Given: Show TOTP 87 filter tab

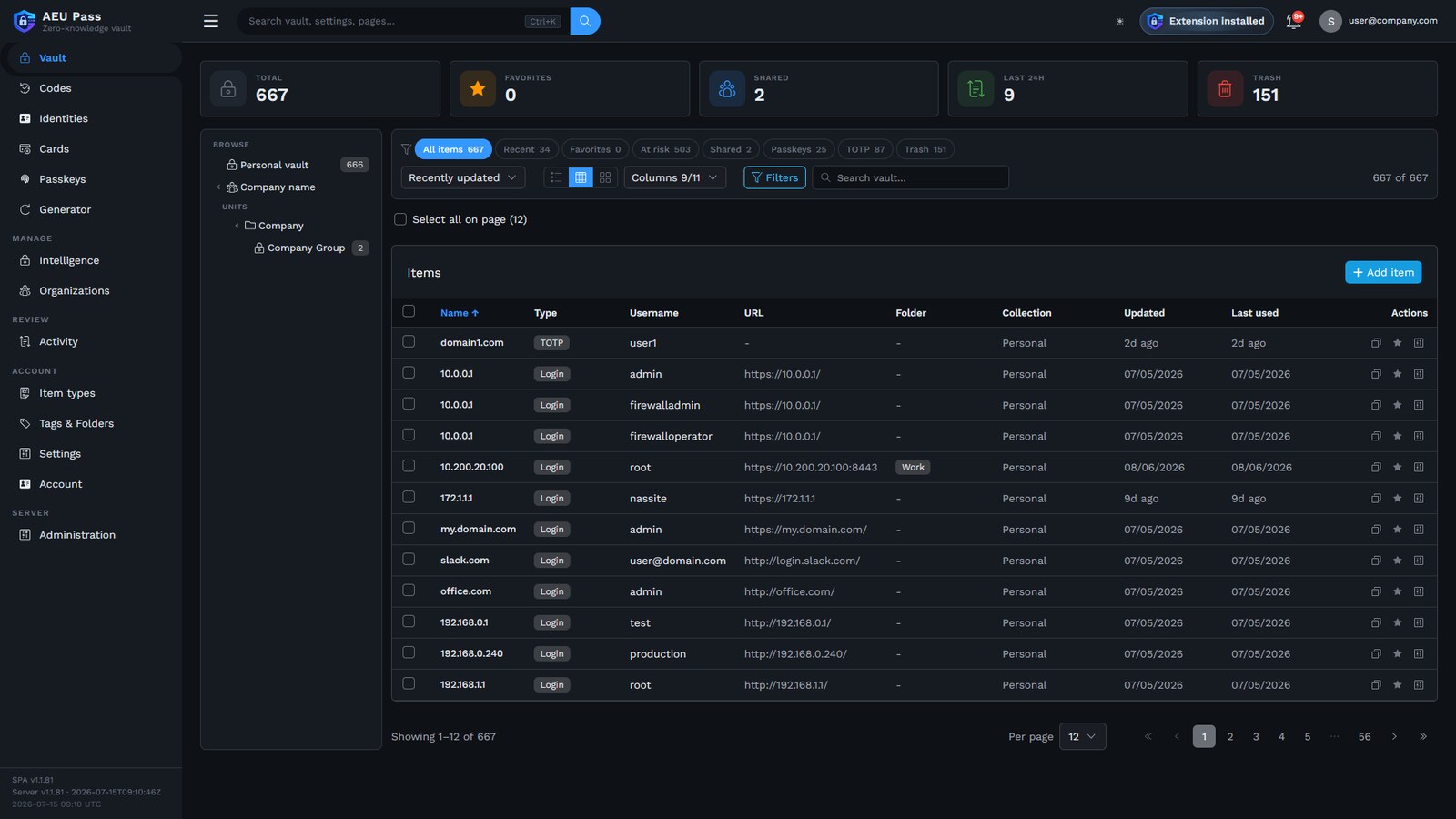Looking at the screenshot, I should tap(865, 149).
